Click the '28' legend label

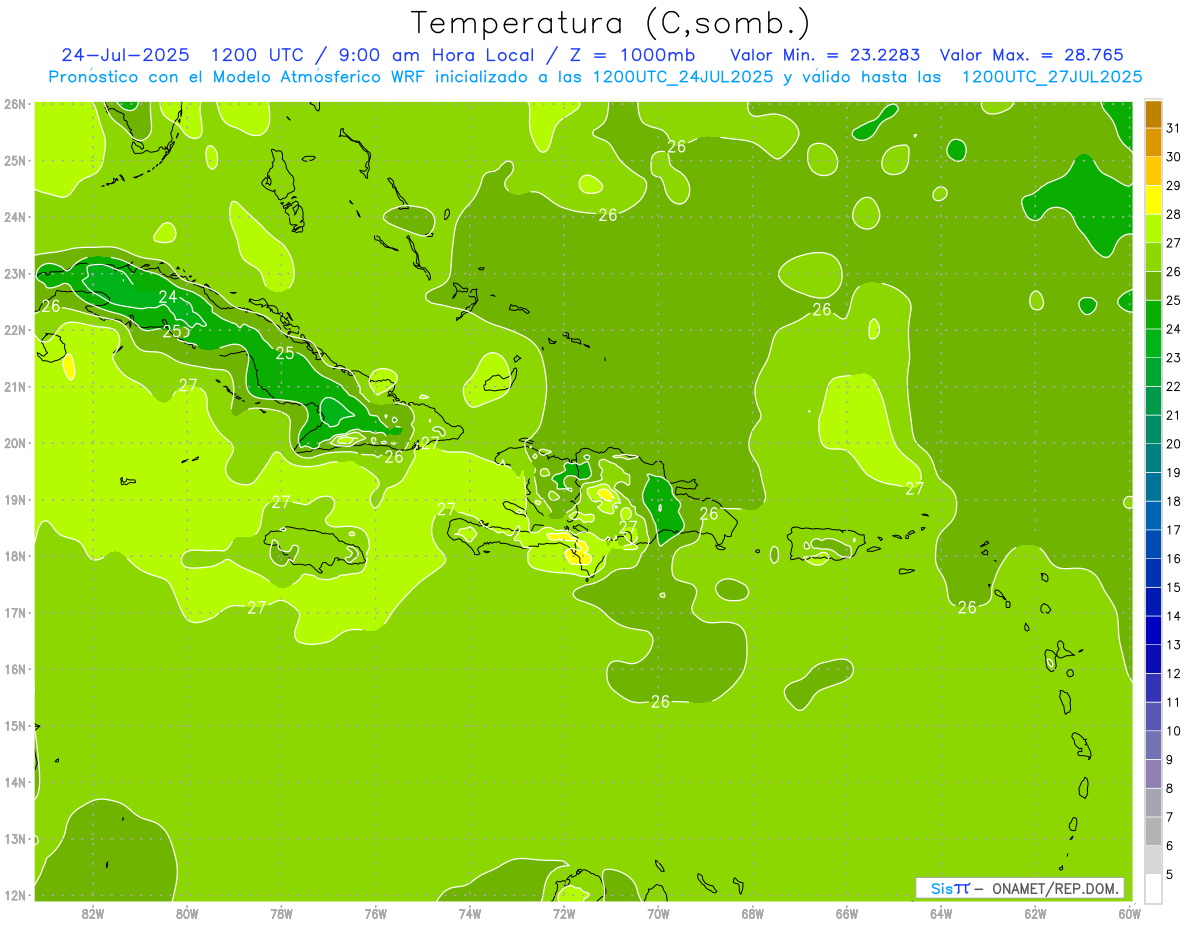(1173, 214)
